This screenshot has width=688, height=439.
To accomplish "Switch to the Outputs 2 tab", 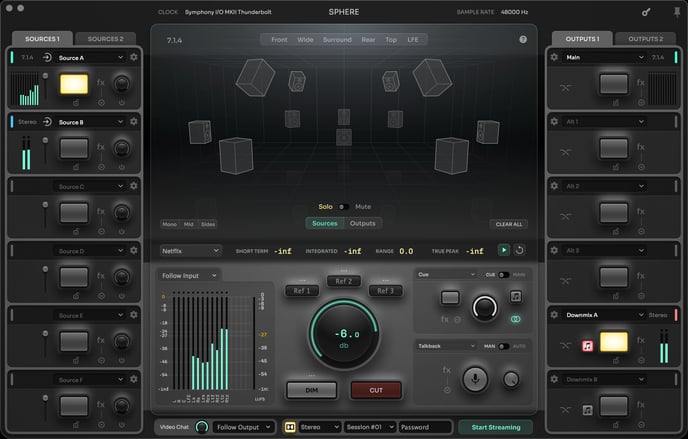I will click(x=645, y=39).
